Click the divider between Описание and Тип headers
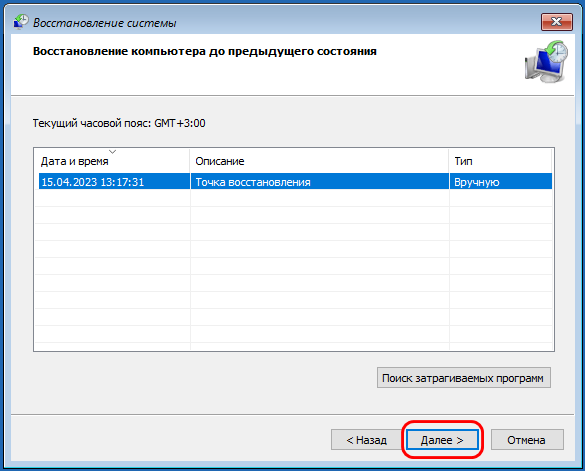This screenshot has height=471, width=585. (449, 161)
